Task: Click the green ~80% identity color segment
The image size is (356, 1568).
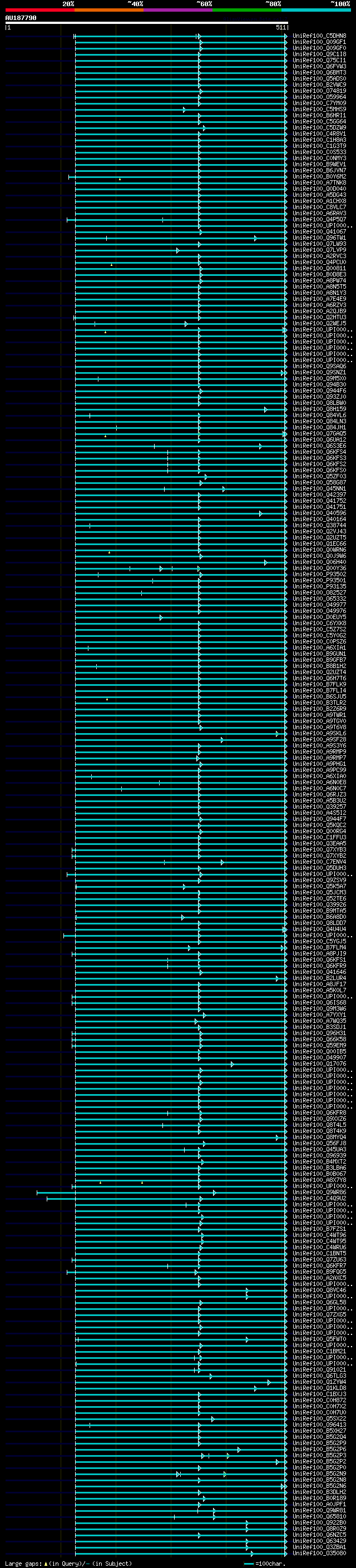Action: (x=247, y=10)
